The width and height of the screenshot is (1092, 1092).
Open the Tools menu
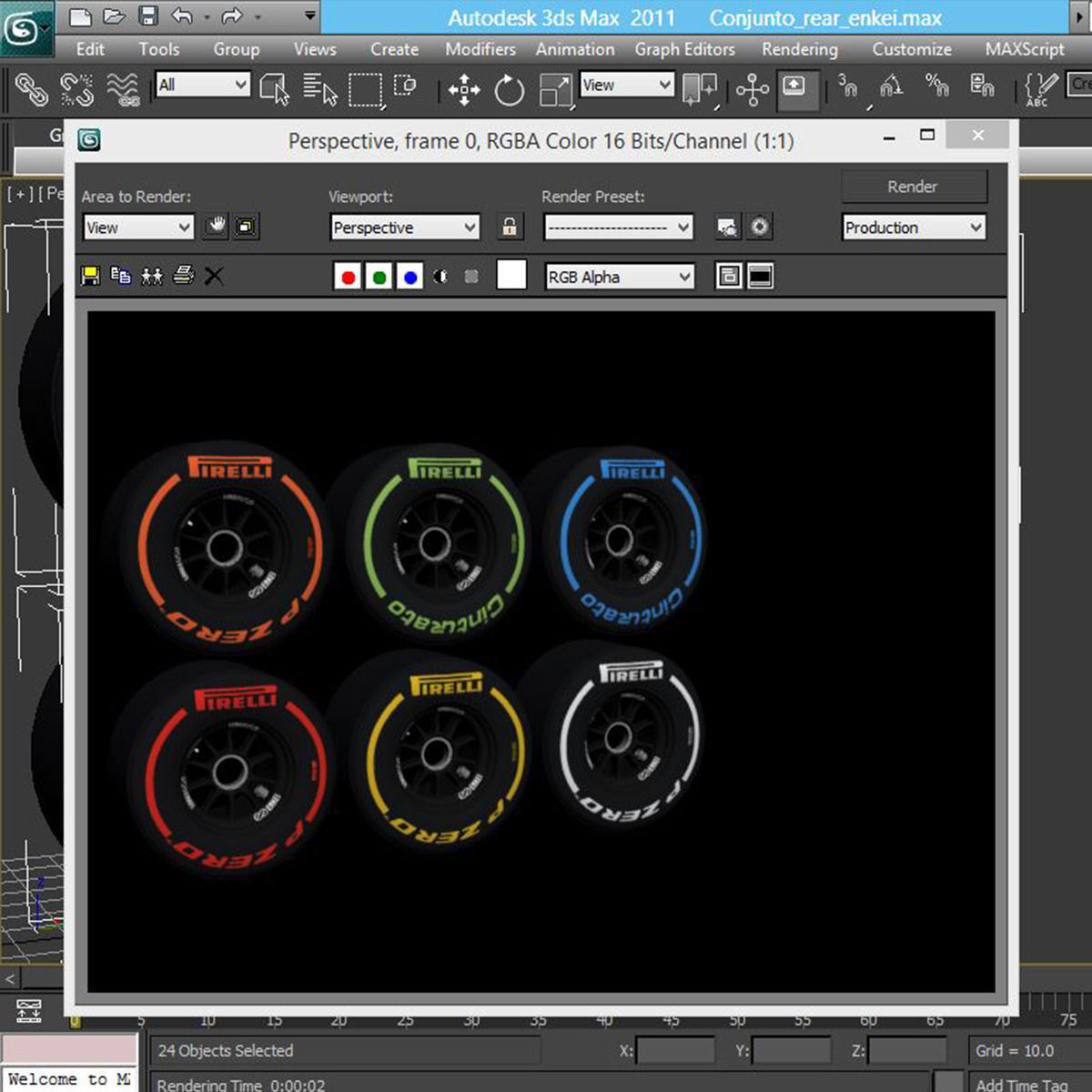[158, 49]
